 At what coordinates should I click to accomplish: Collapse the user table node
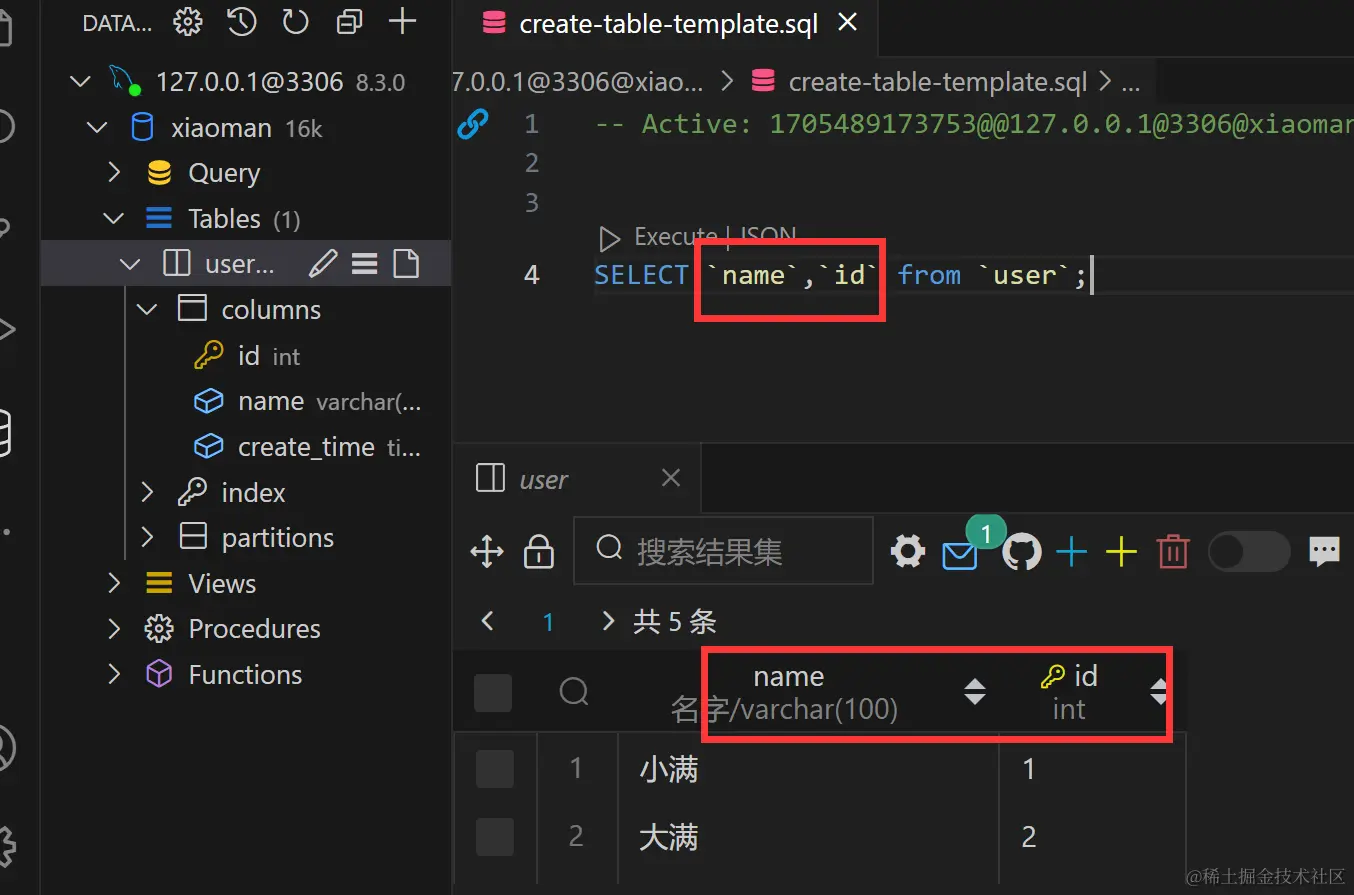(x=131, y=264)
